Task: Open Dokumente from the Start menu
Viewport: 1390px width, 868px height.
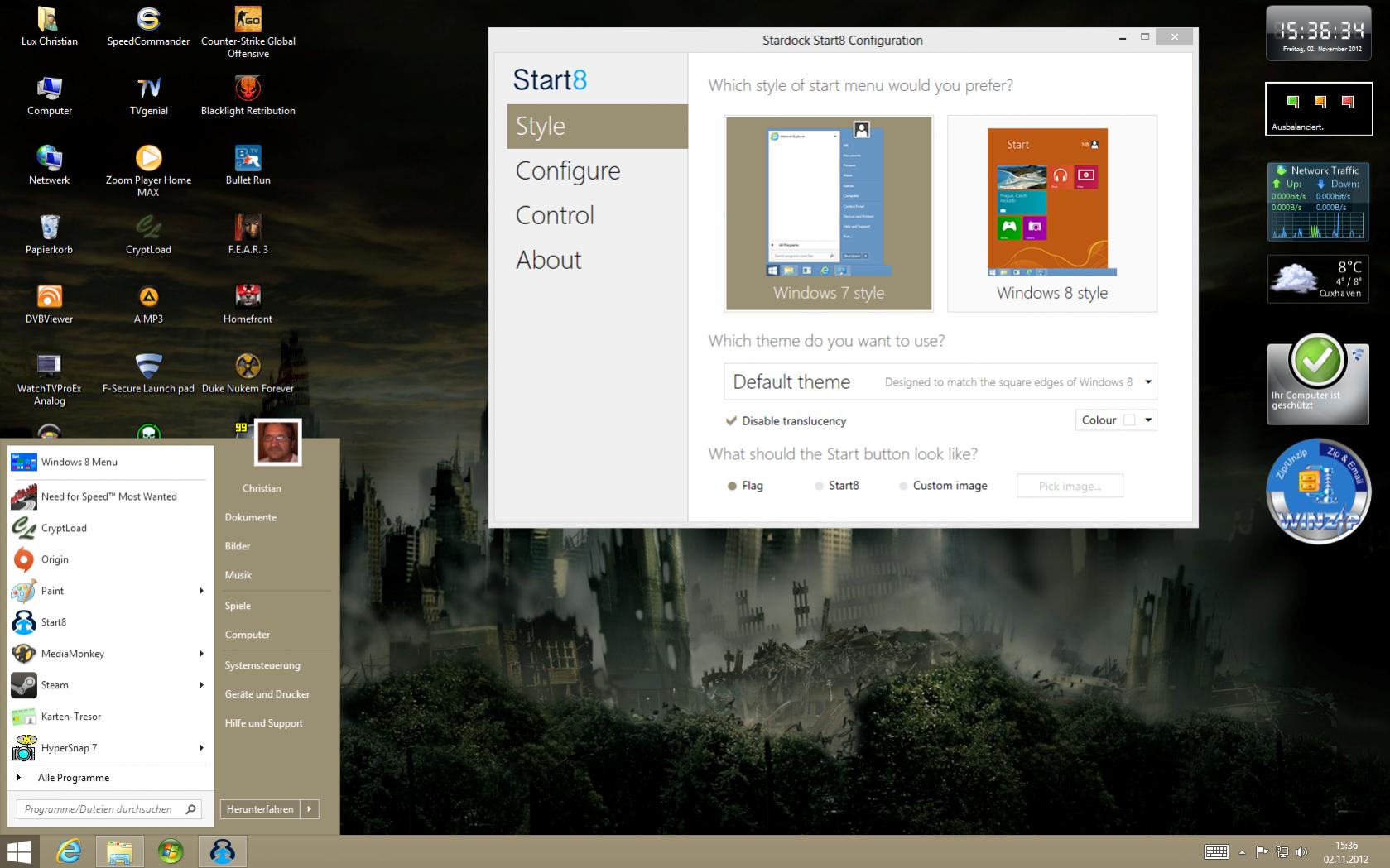Action: (x=251, y=517)
